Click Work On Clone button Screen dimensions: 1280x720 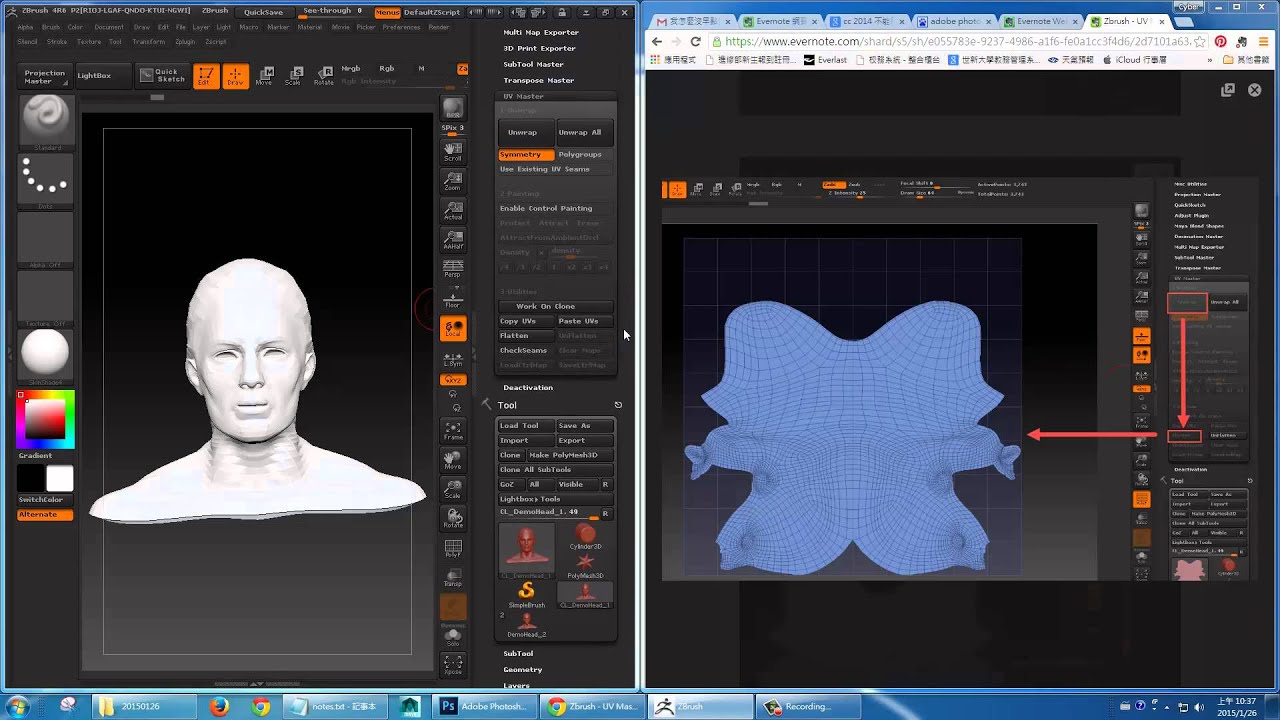(554, 306)
